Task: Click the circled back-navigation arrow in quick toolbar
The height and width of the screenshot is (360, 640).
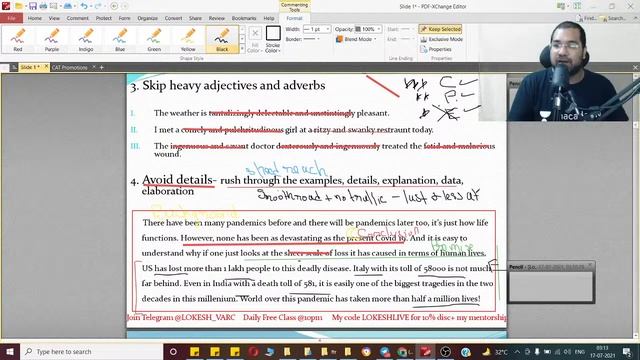Action: coord(114,6)
